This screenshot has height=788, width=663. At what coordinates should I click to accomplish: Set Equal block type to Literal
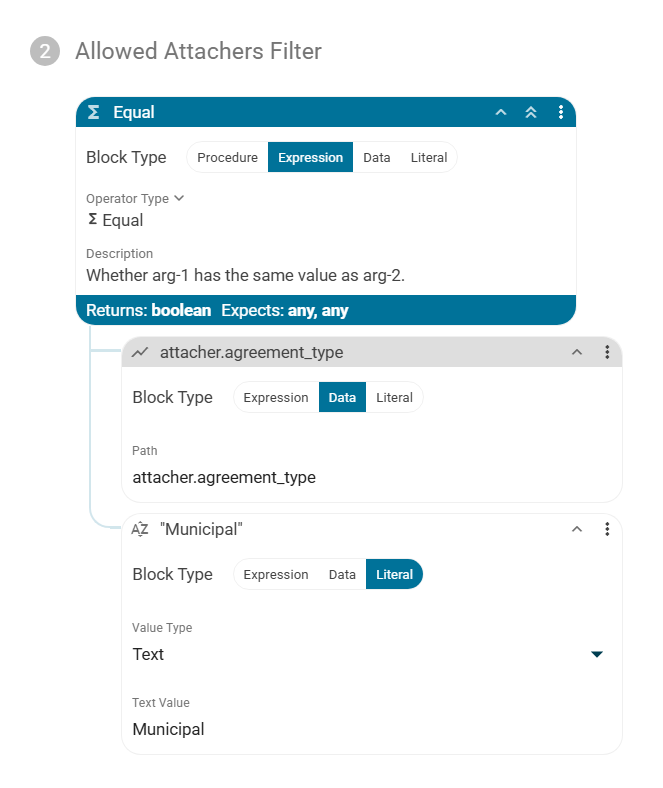[429, 157]
